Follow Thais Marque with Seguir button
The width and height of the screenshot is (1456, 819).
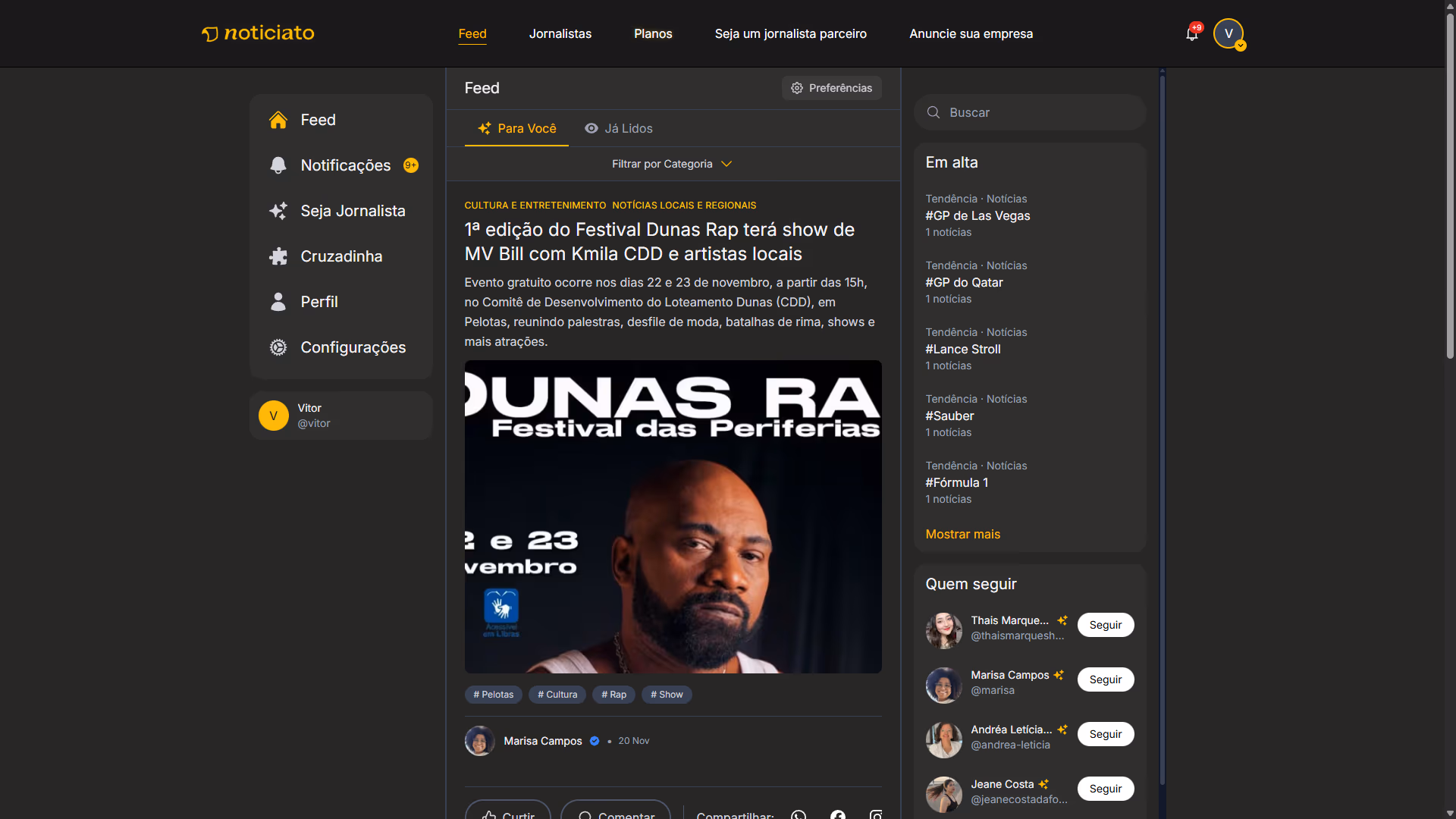[1105, 625]
